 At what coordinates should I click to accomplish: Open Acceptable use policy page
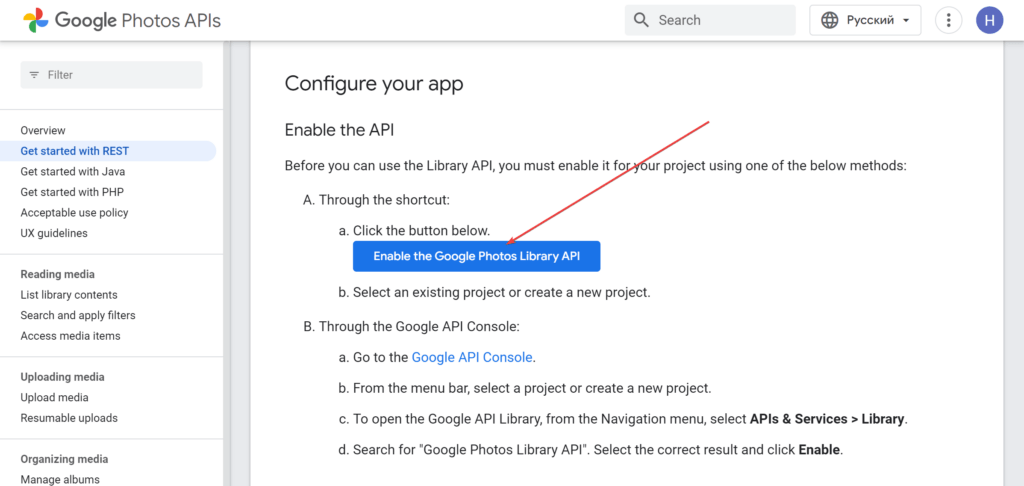click(74, 213)
